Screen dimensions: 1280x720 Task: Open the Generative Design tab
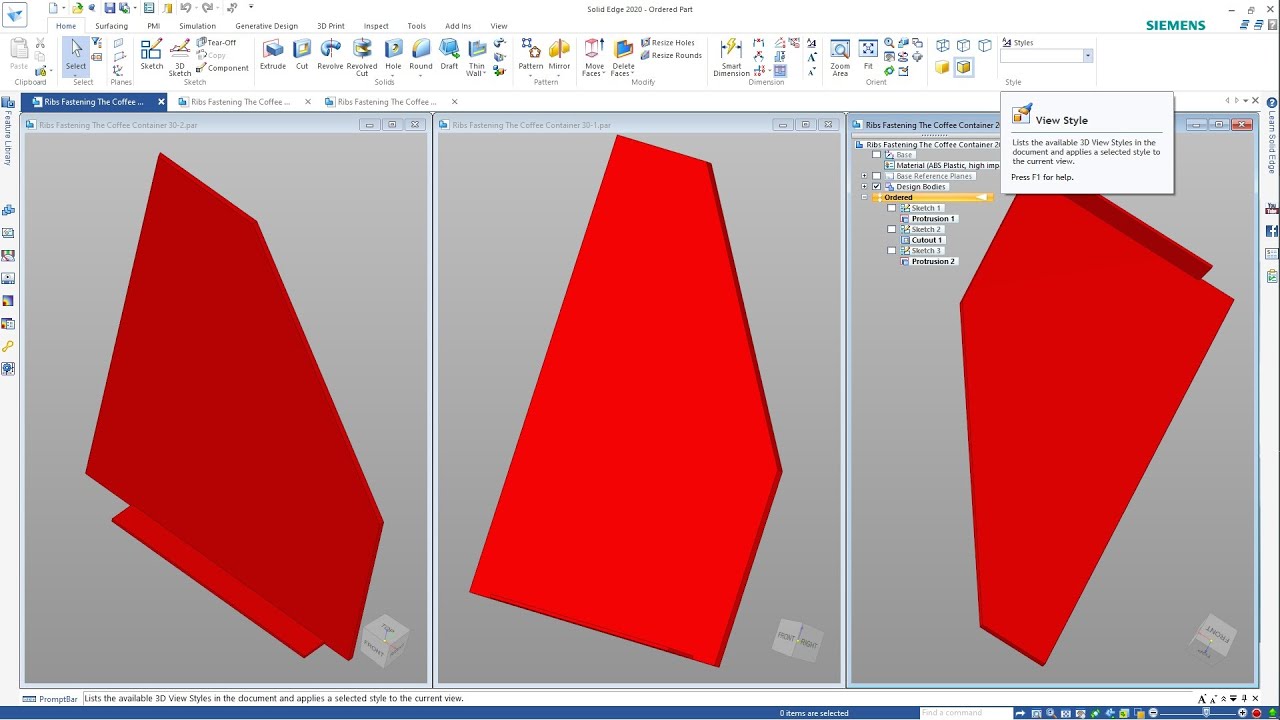point(266,26)
